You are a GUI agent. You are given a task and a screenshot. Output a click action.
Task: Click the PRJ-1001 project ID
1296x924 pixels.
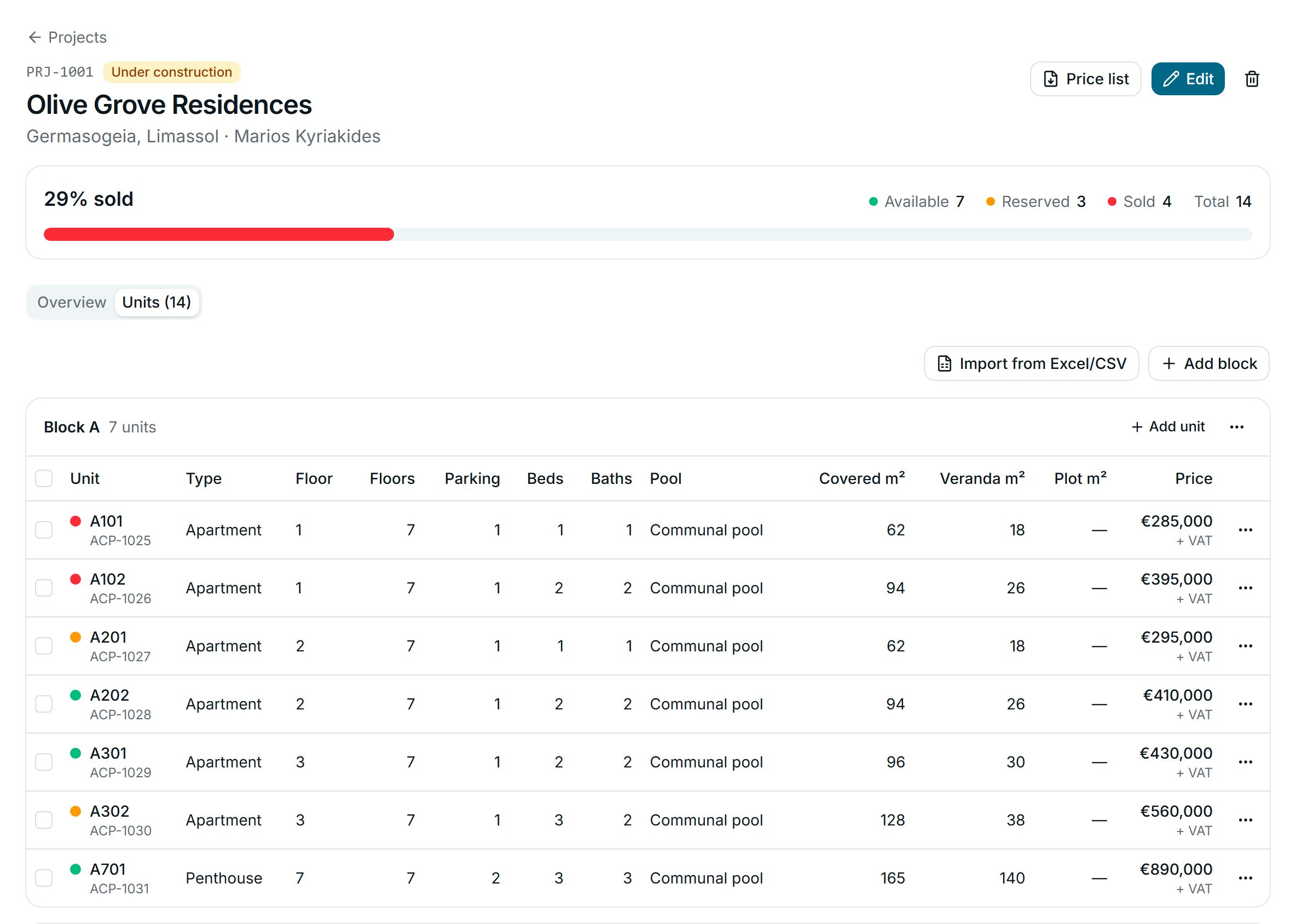tap(60, 72)
